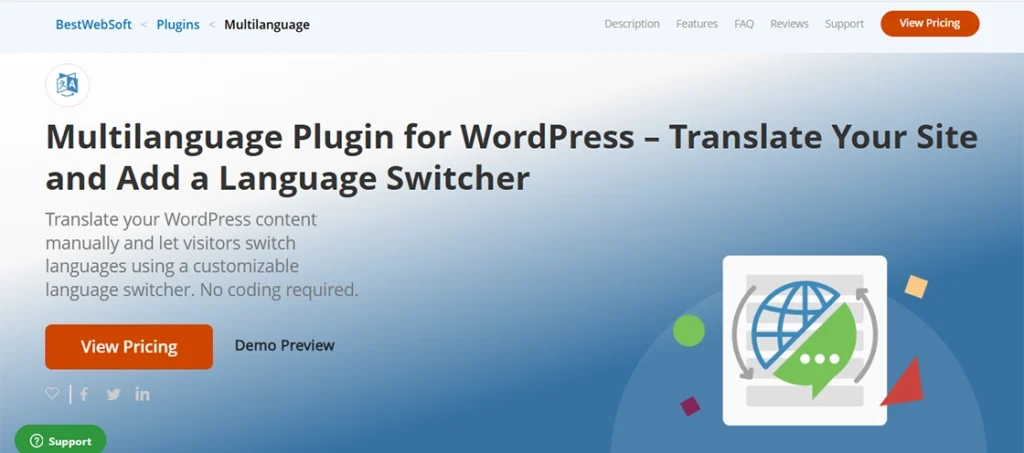The image size is (1024, 453).
Task: Open the FAQ nav item
Action: coord(744,23)
